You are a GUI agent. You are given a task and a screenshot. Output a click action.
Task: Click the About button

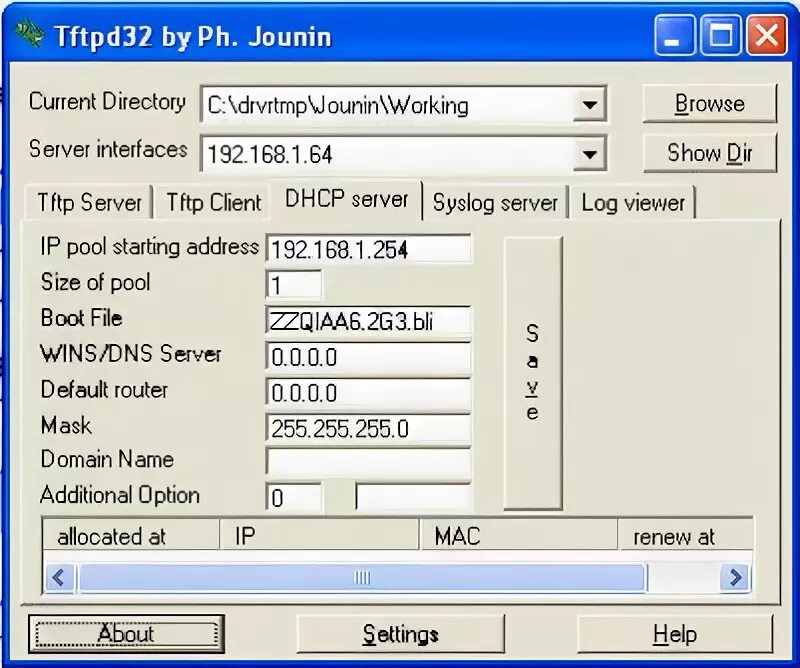click(126, 634)
